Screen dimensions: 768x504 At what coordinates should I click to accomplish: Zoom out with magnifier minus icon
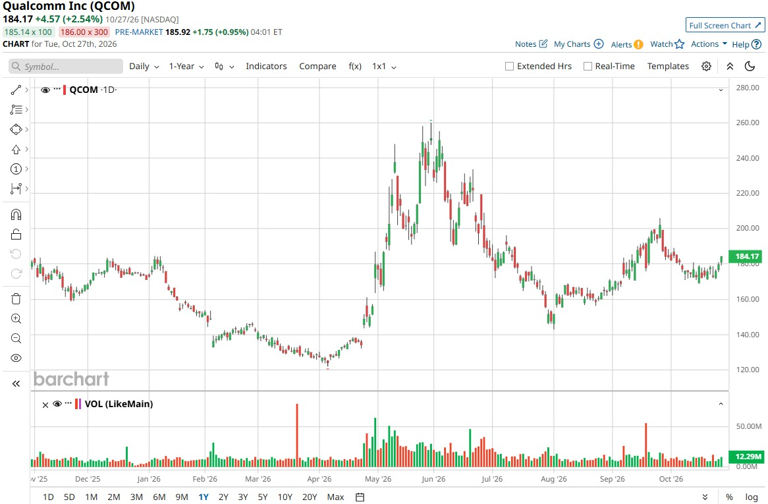tap(16, 338)
